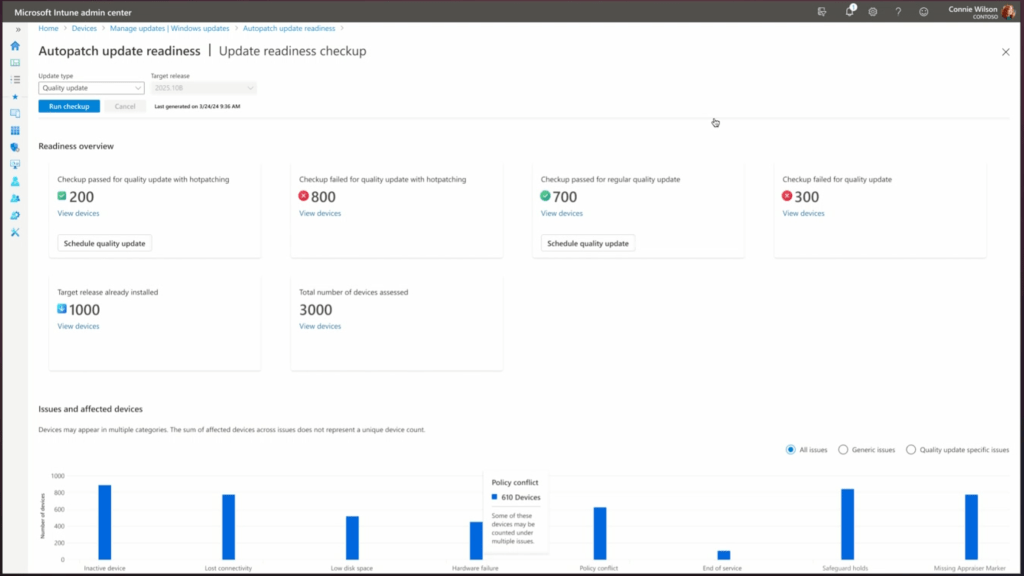Open the Home icon in the sidebar
The image size is (1024, 576).
tap(15, 46)
